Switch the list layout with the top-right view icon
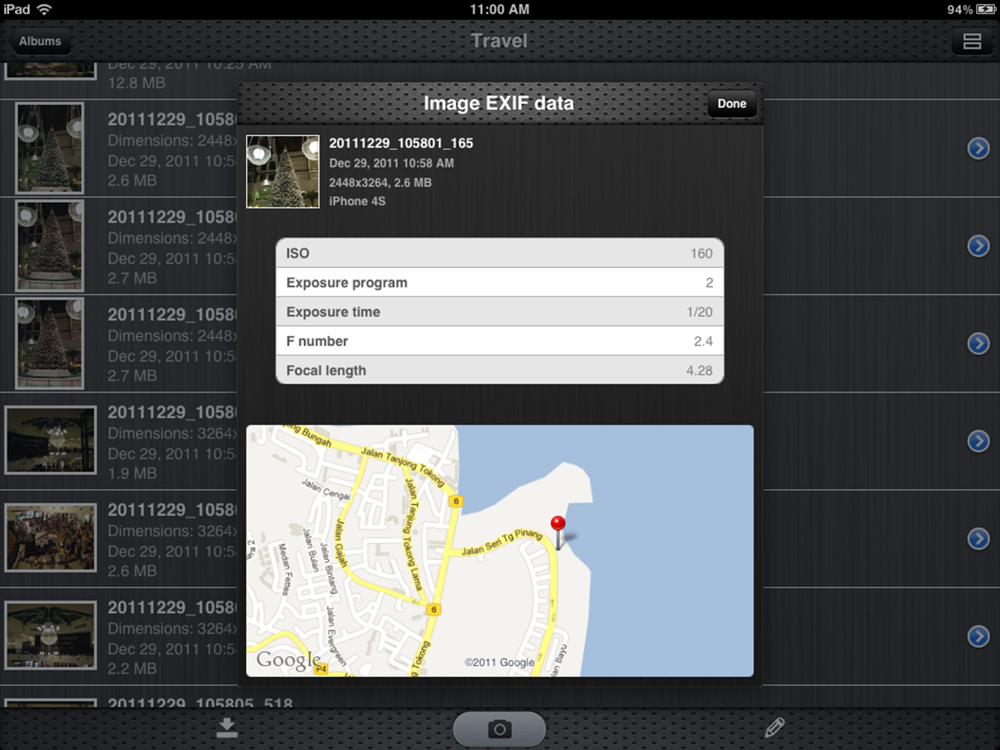The height and width of the screenshot is (750, 1000). pyautogui.click(x=972, y=41)
